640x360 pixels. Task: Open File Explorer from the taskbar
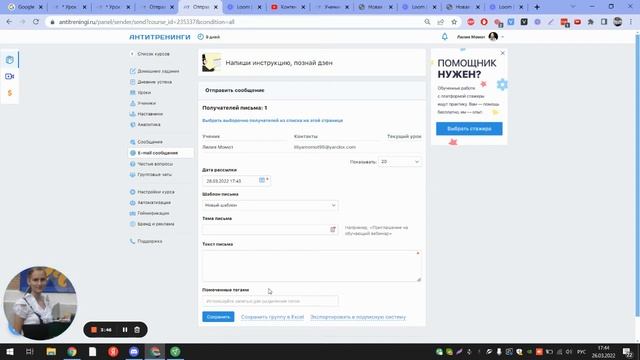tap(51, 351)
